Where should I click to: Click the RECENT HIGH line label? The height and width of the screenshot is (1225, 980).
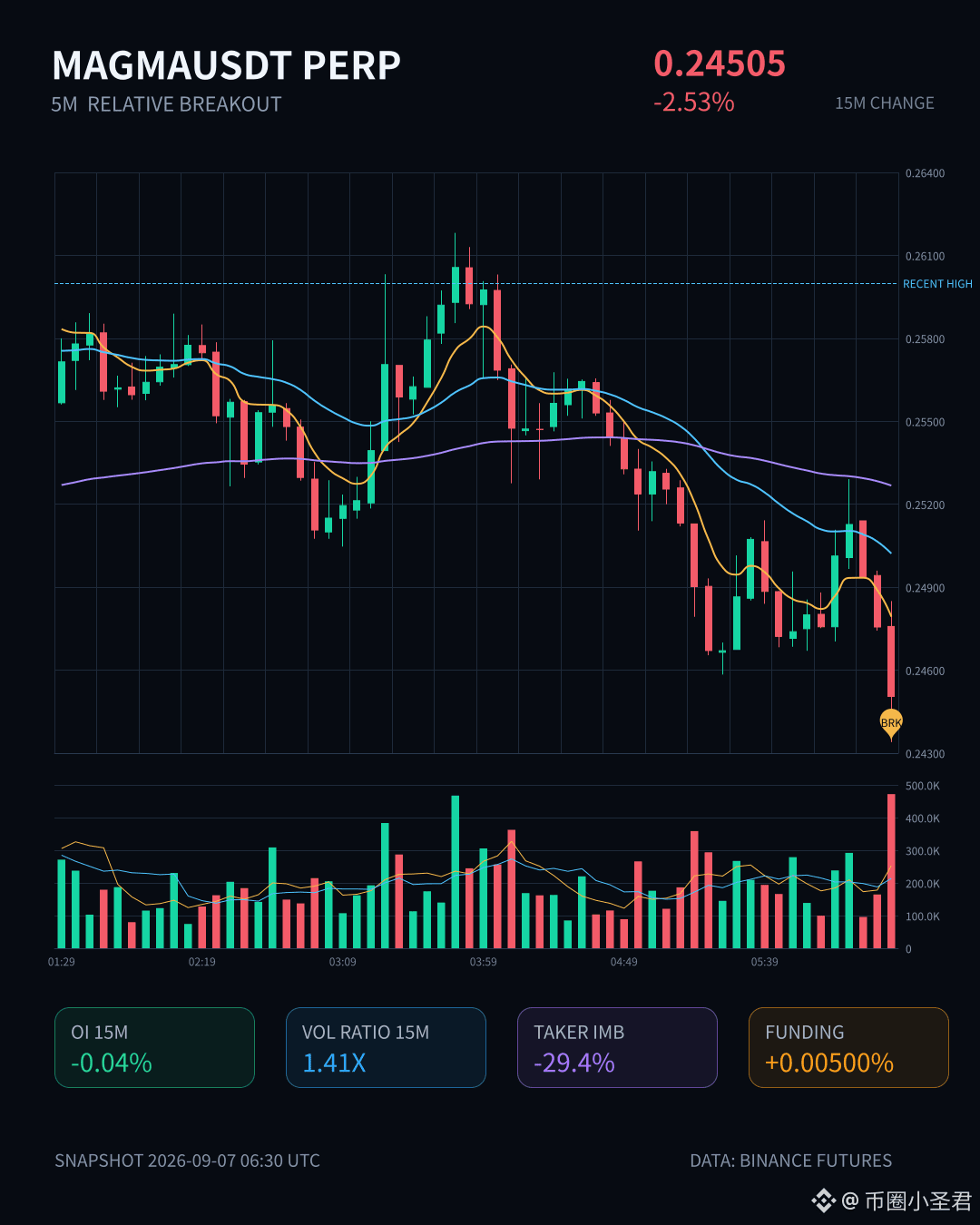click(x=937, y=284)
